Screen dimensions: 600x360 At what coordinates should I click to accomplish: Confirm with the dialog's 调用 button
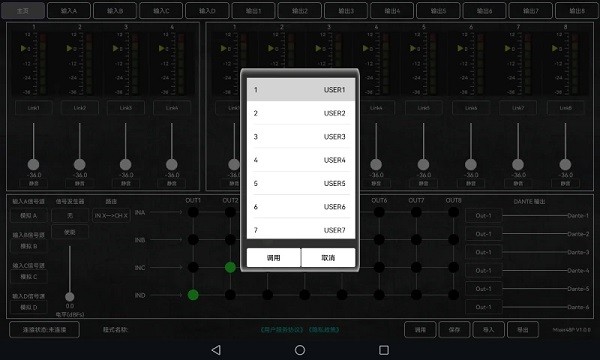click(x=274, y=257)
